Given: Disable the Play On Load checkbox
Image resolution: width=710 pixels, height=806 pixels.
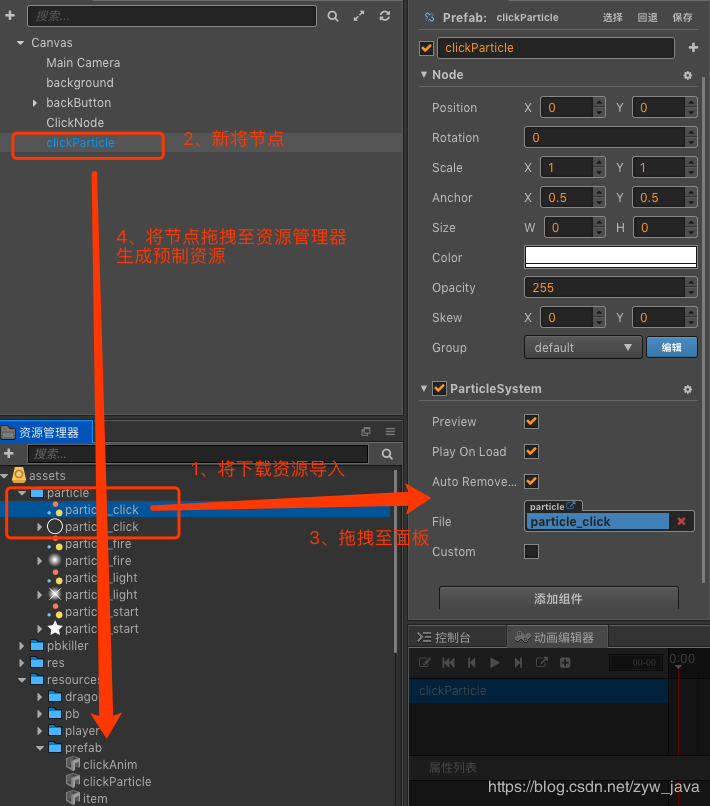Looking at the screenshot, I should click(531, 451).
